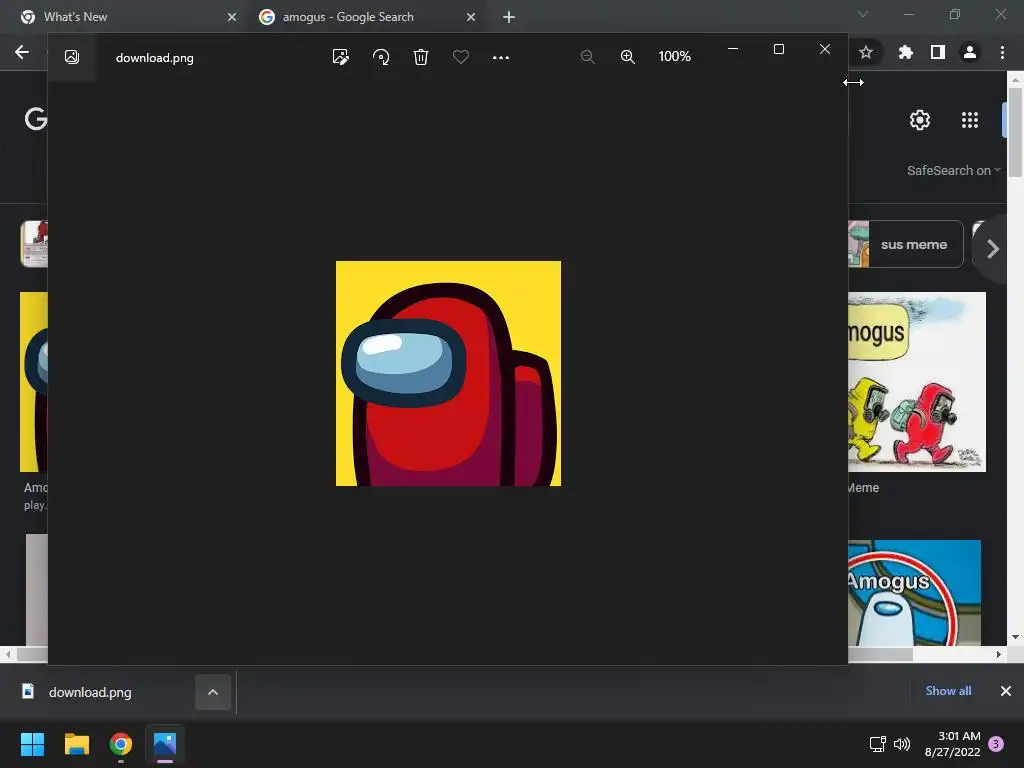The image size is (1024, 768).
Task: Expand the SafeSearch on dropdown
Action: pyautogui.click(x=953, y=170)
